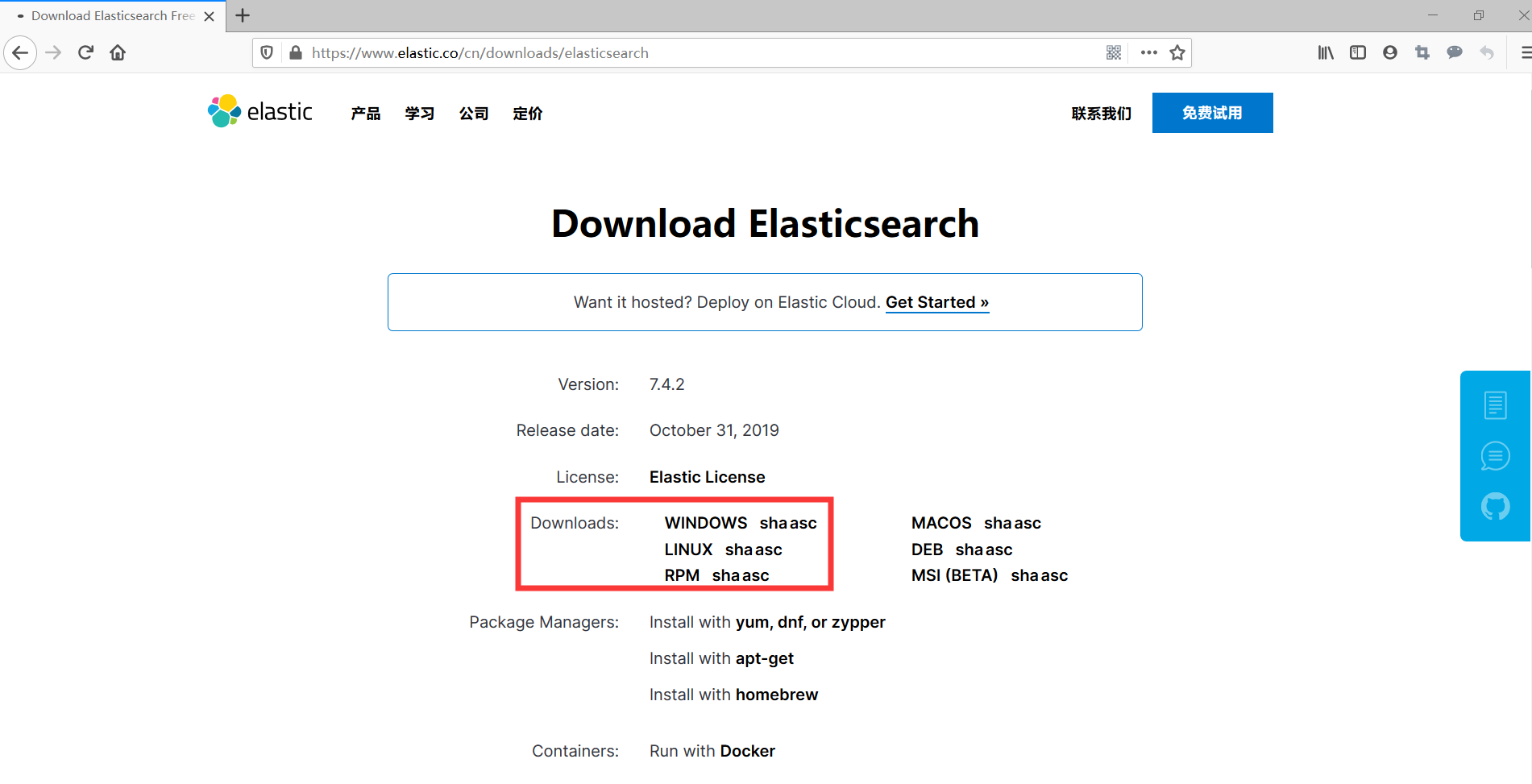Click the tracking protection shield icon
Screen dimensions: 1532x784
coord(267,53)
